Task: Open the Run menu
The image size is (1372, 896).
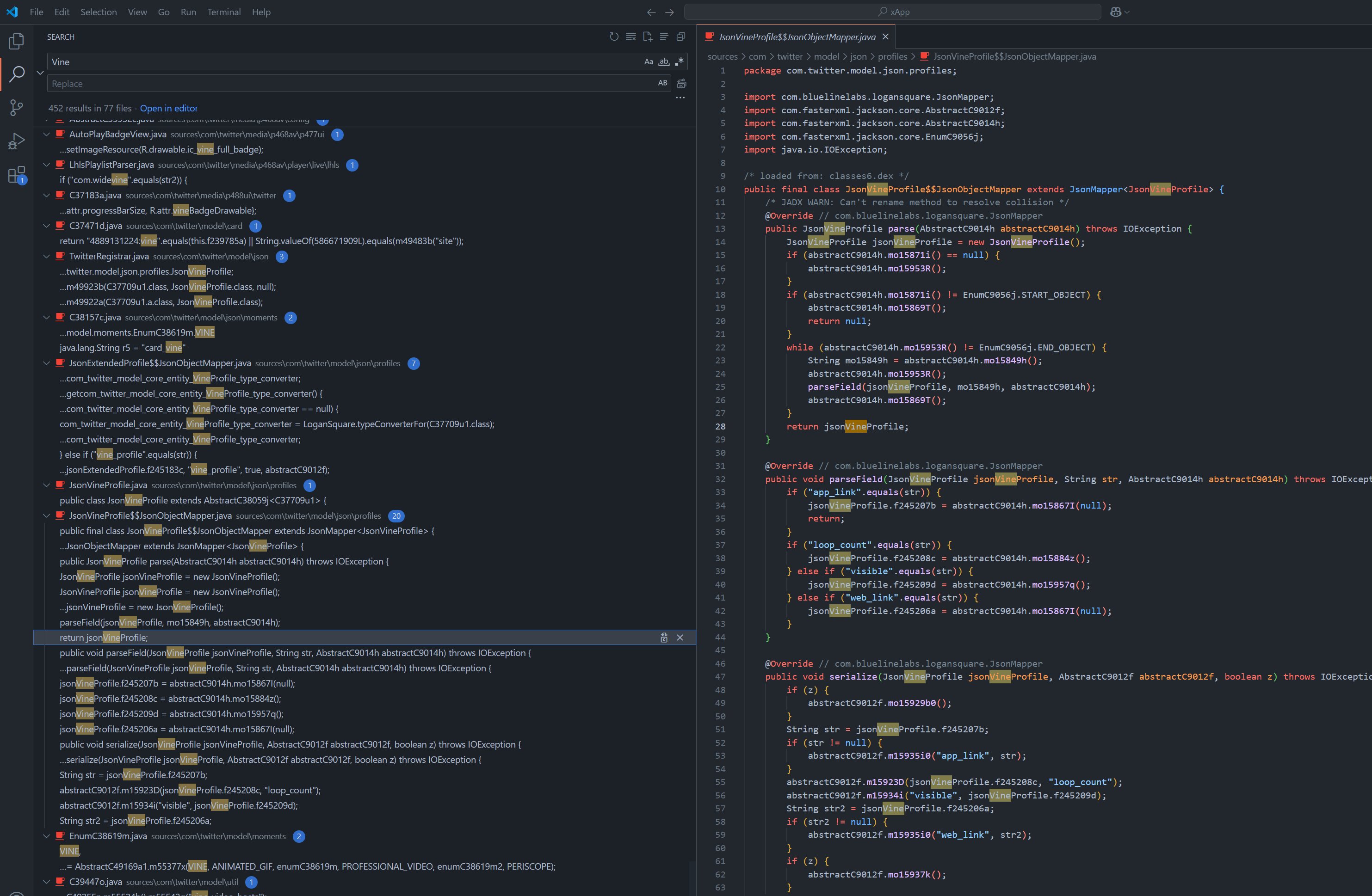Action: pyautogui.click(x=189, y=12)
